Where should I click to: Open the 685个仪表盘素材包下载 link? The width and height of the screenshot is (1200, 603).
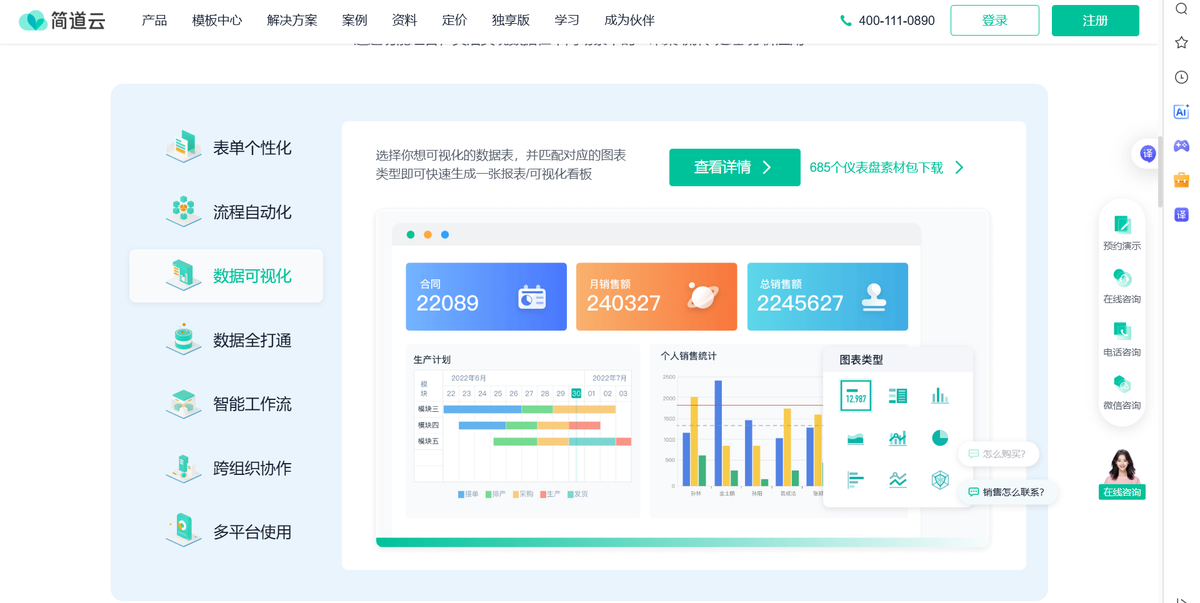876,168
